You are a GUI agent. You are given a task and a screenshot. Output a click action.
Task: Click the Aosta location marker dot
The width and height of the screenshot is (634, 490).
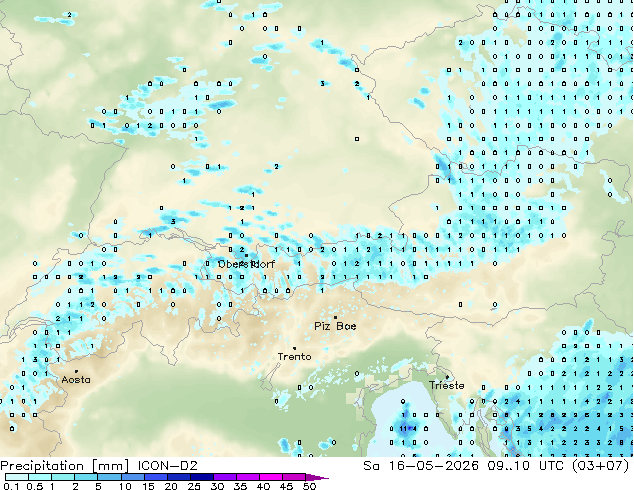(76, 371)
